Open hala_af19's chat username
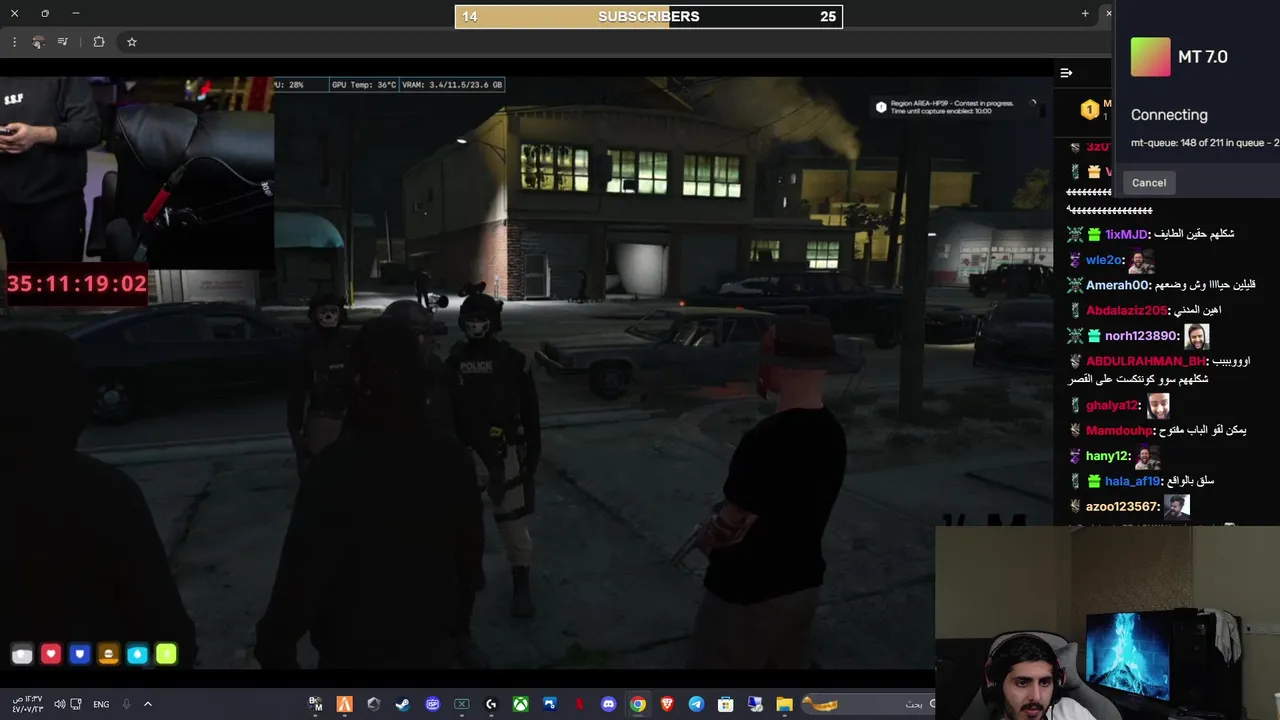Screen dimensions: 1280x720 pyautogui.click(x=1133, y=481)
